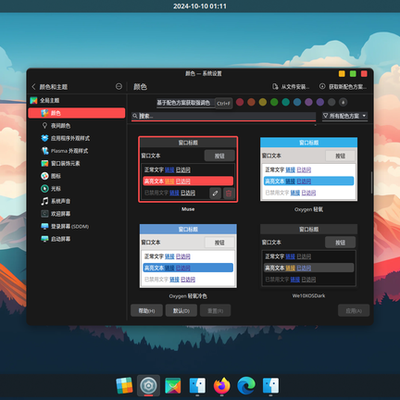Click the 2024-10-10 01:11 clock
This screenshot has height=400, width=400.
pyautogui.click(x=200, y=6)
